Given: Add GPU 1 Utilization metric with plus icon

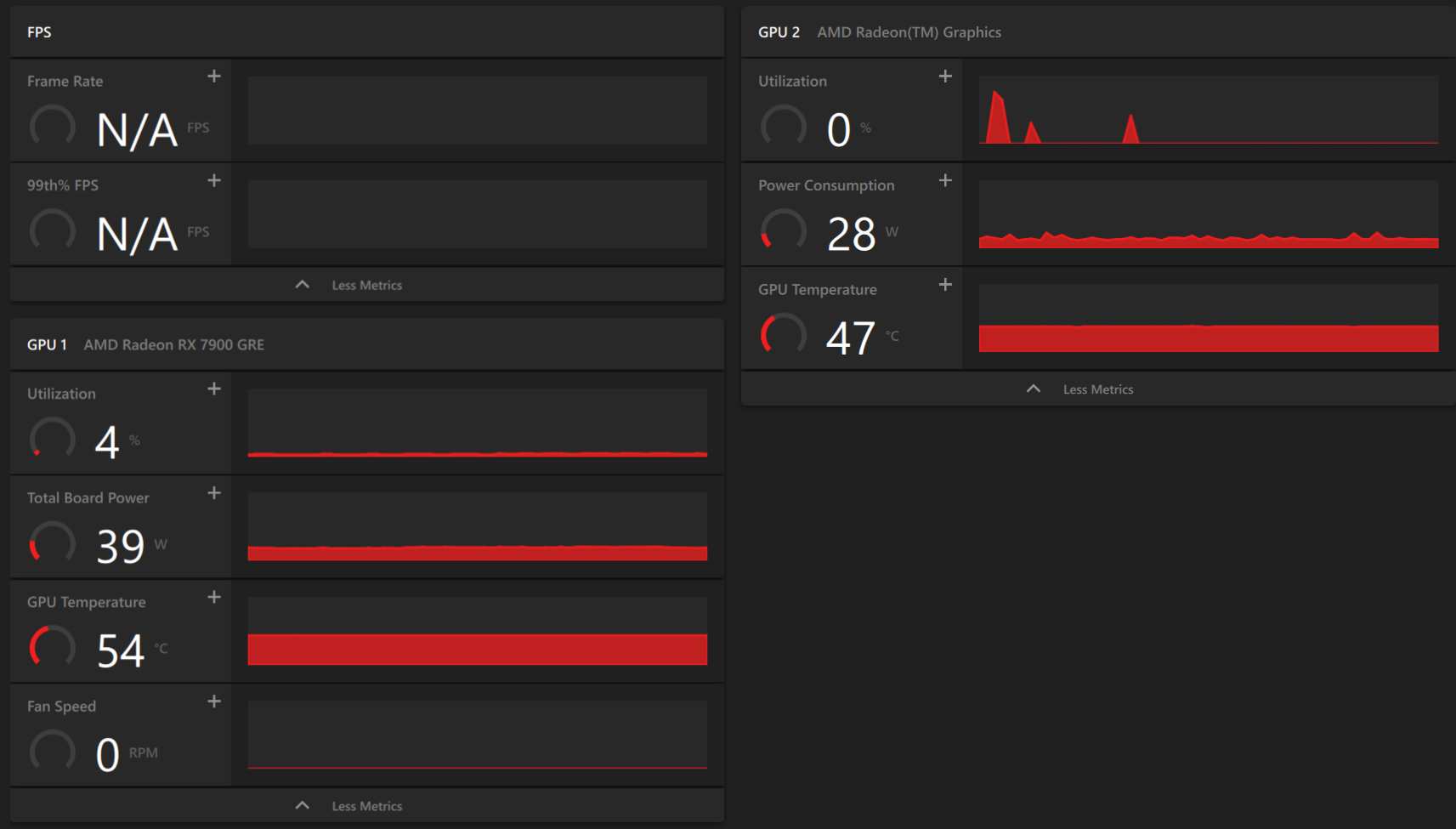Looking at the screenshot, I should pyautogui.click(x=214, y=389).
